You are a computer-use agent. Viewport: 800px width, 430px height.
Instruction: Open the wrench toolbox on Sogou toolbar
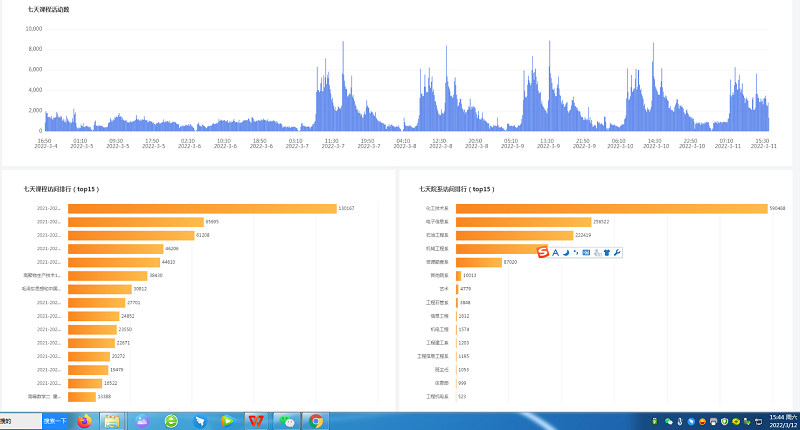pyautogui.click(x=617, y=252)
